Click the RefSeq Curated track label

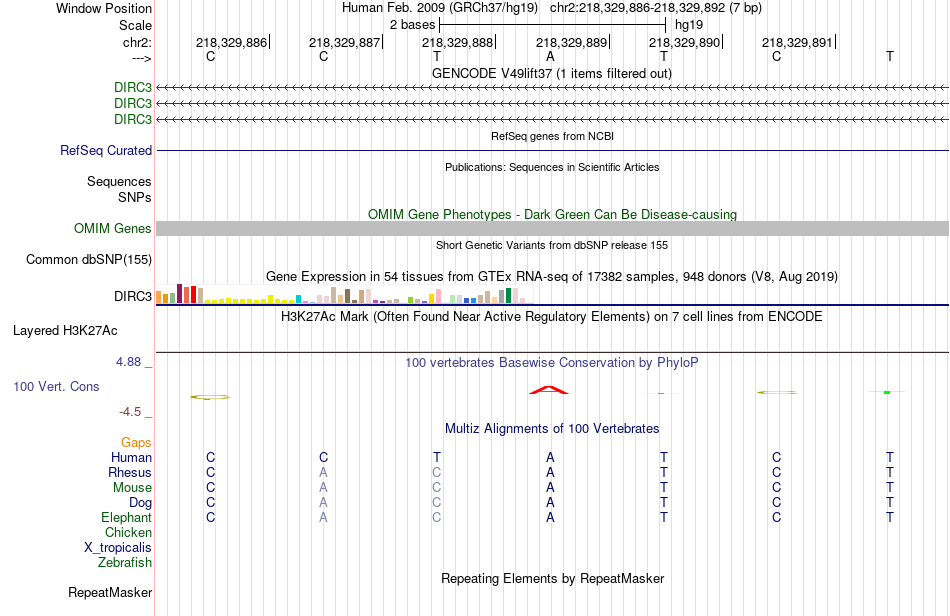click(106, 150)
